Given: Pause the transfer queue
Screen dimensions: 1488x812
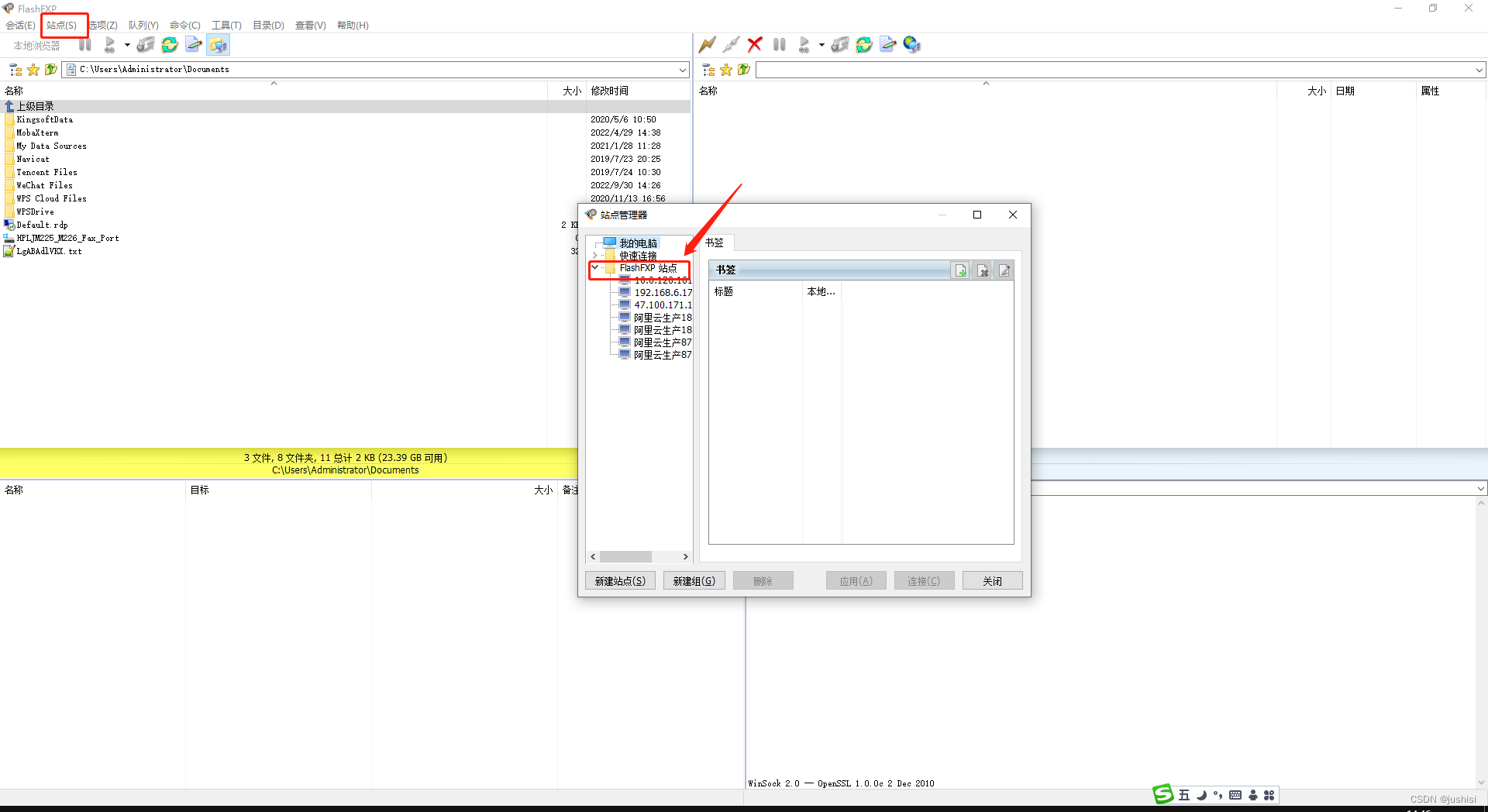Looking at the screenshot, I should (x=780, y=44).
